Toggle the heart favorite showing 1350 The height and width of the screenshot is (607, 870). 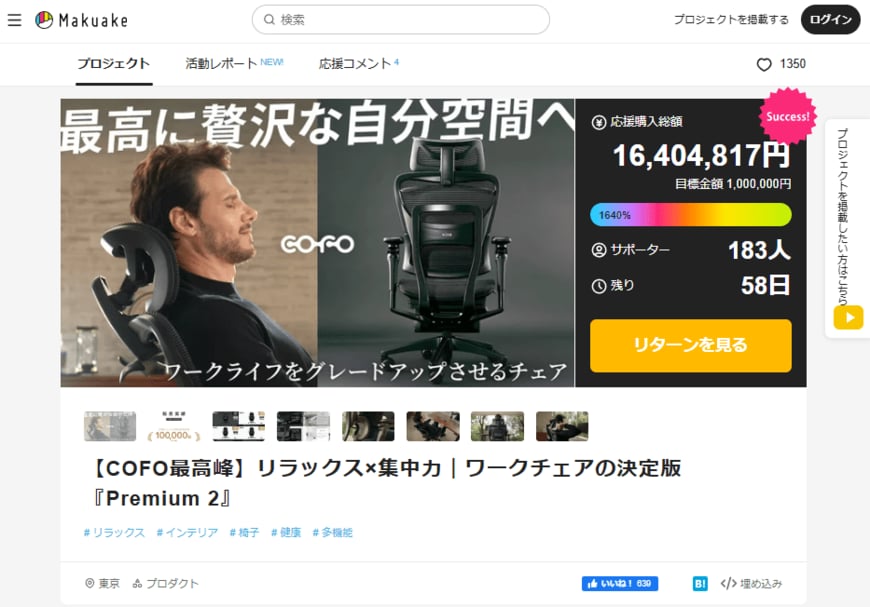point(763,63)
